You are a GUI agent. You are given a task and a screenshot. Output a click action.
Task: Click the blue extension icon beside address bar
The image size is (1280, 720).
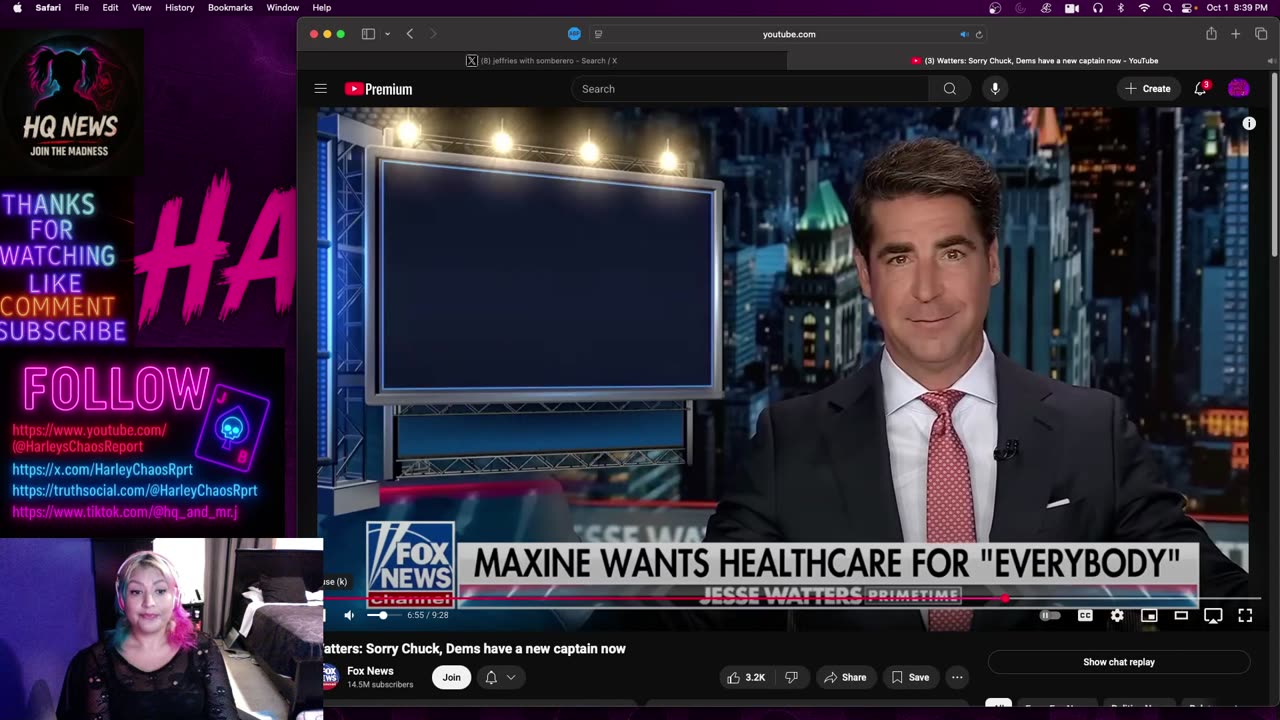coord(574,34)
